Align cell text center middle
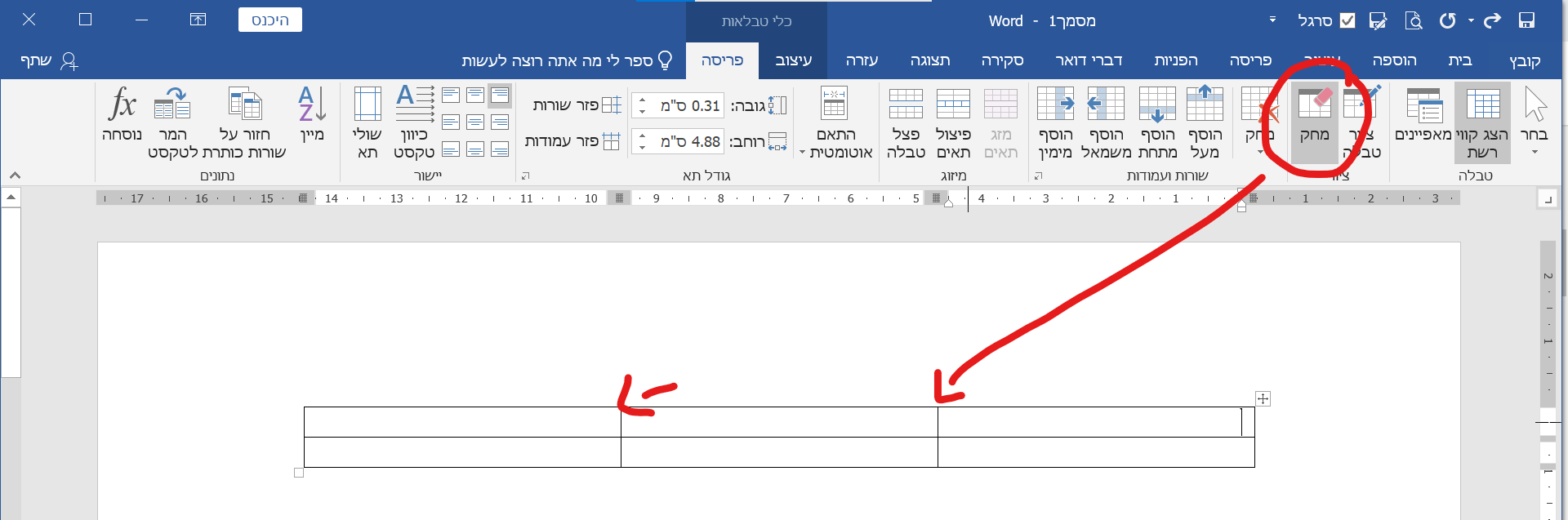This screenshot has width=1568, height=520. 475,122
